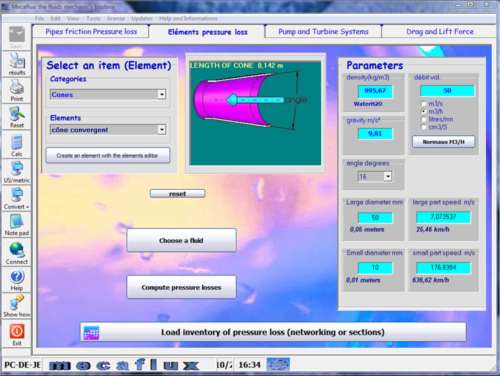Screen dimensions: 500x376
Task: Click the calendar icon on Load inventory bar
Action: 91,332
